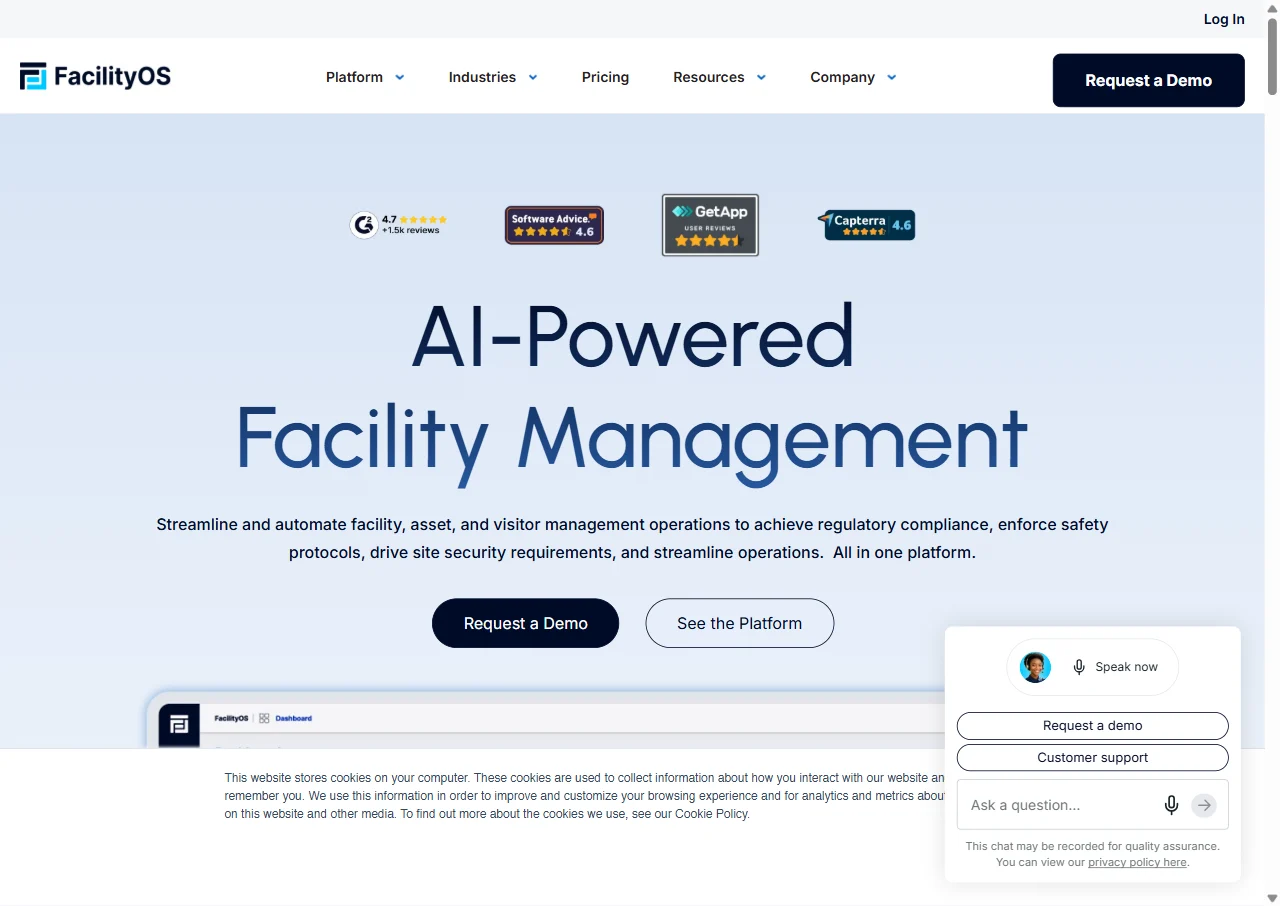This screenshot has height=906, width=1280.
Task: Open the G2 4.7 reviews badge
Action: coord(398,225)
